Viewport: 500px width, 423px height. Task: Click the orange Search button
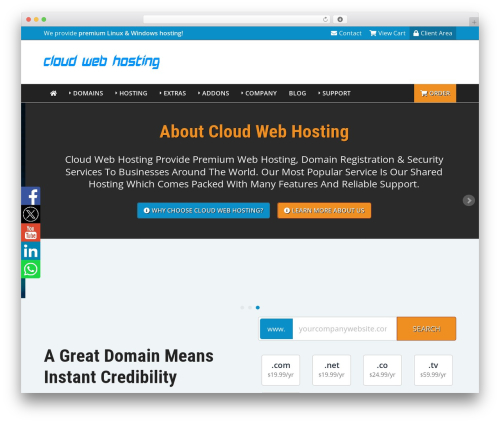[x=426, y=329]
